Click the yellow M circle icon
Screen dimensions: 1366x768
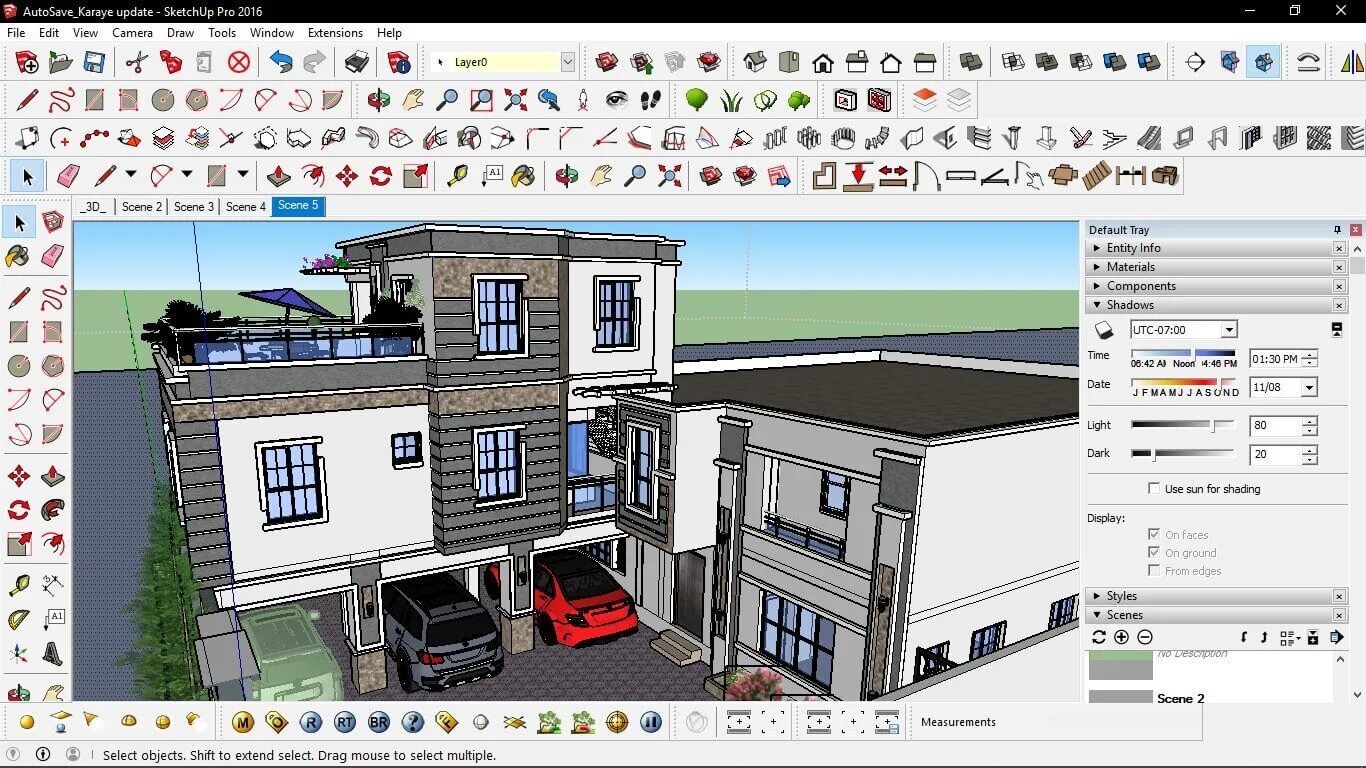242,722
